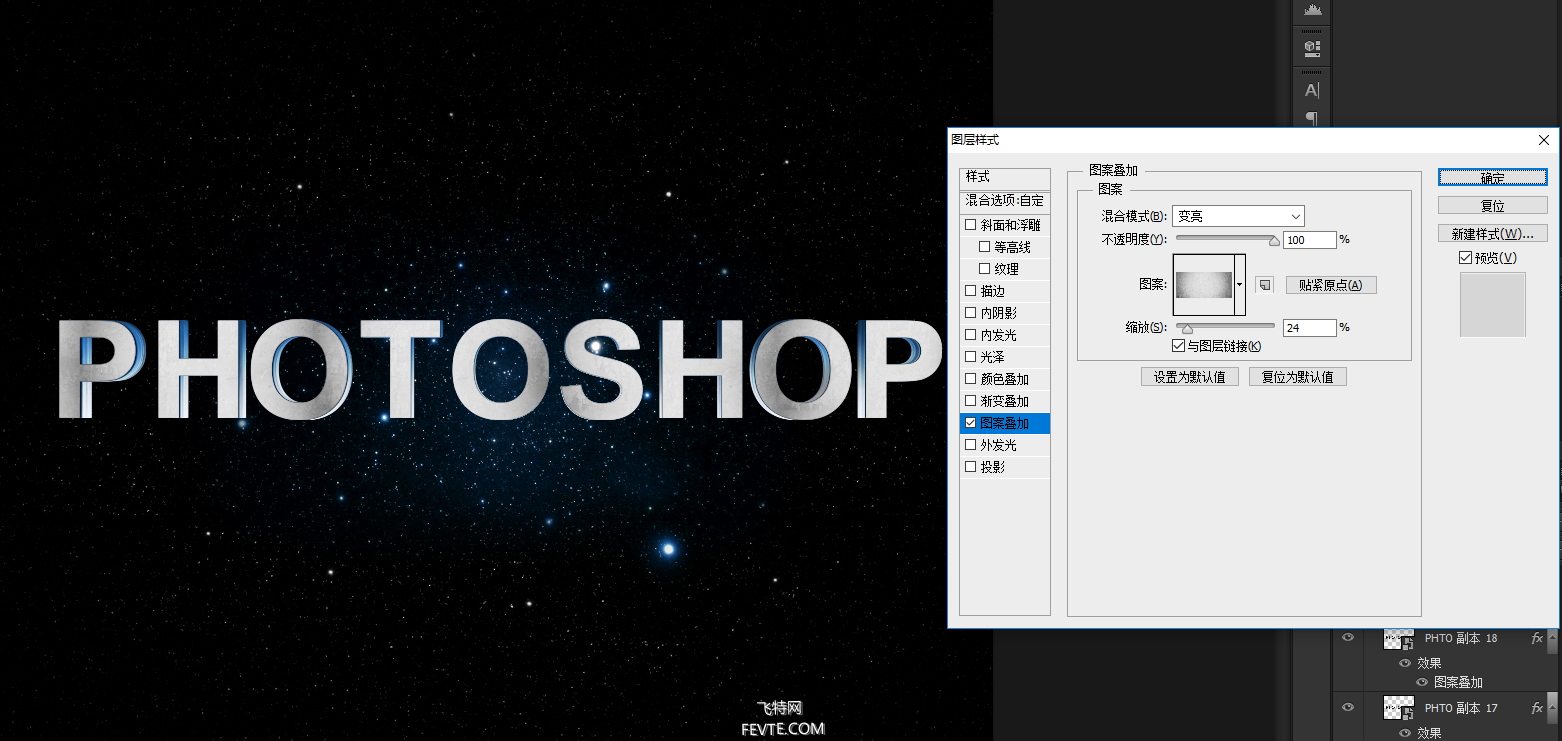Image resolution: width=1562 pixels, height=741 pixels.
Task: Click the 确定 button
Action: [1493, 178]
